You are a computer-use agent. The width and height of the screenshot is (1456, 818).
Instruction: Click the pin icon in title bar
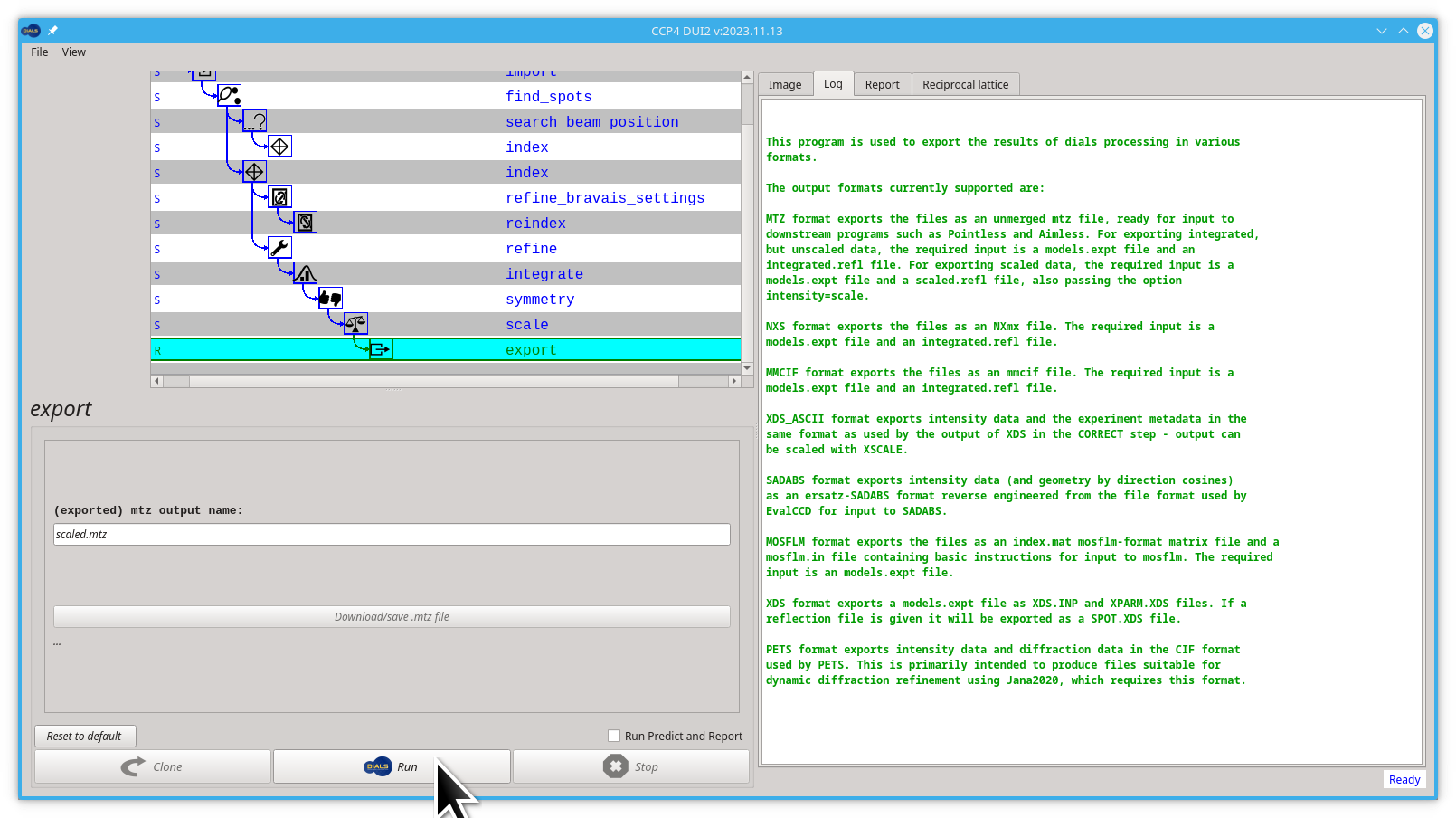(52, 31)
